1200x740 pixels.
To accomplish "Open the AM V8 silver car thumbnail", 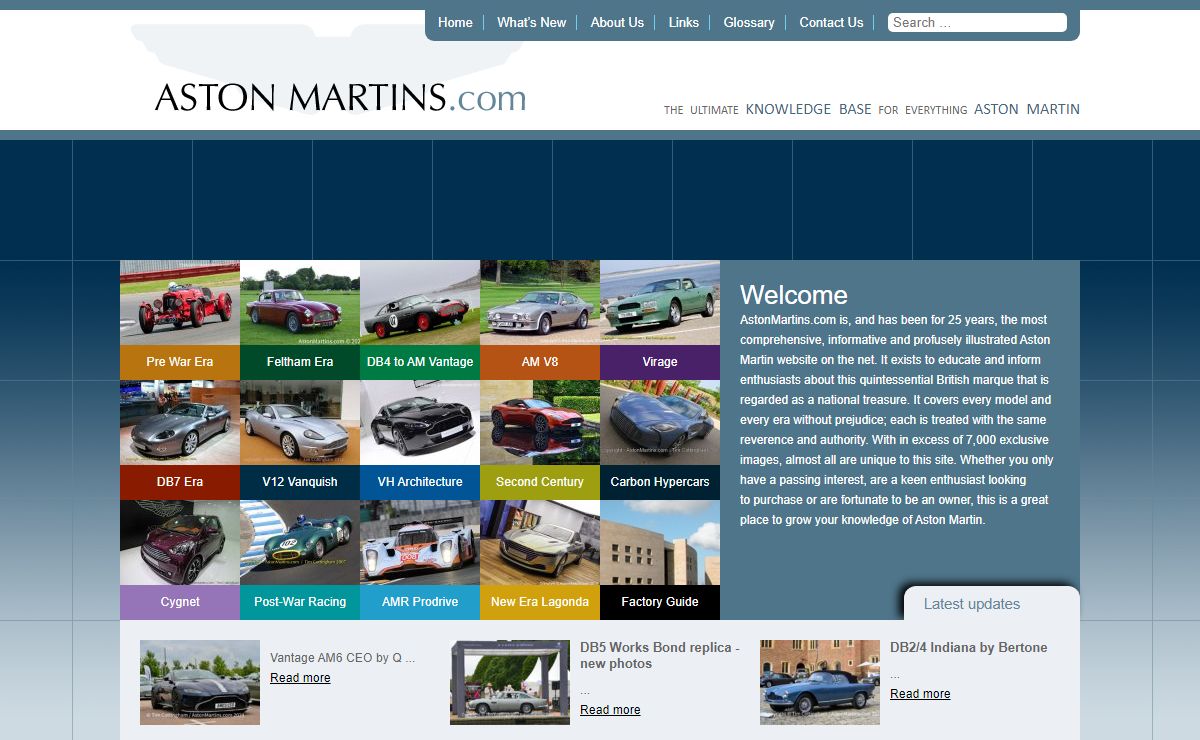I will (x=540, y=303).
